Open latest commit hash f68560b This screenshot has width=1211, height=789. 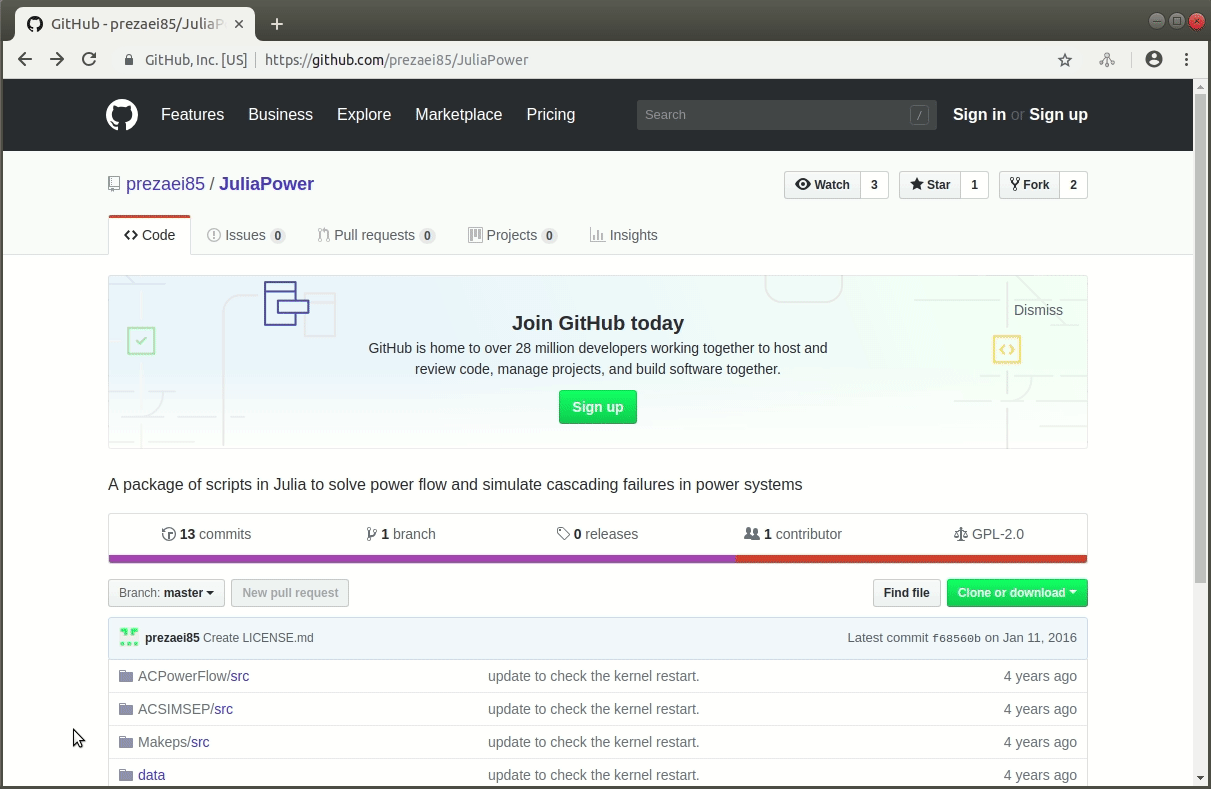[957, 638]
